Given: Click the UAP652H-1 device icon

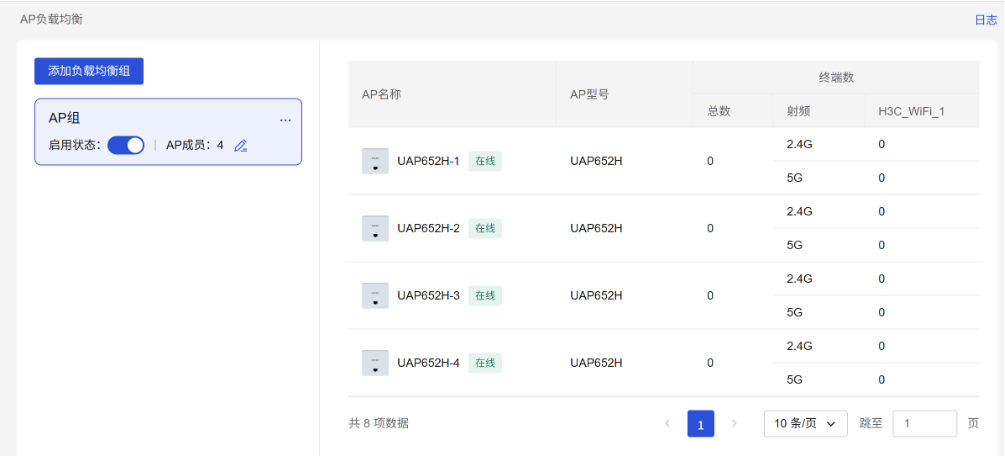Looking at the screenshot, I should (x=375, y=161).
